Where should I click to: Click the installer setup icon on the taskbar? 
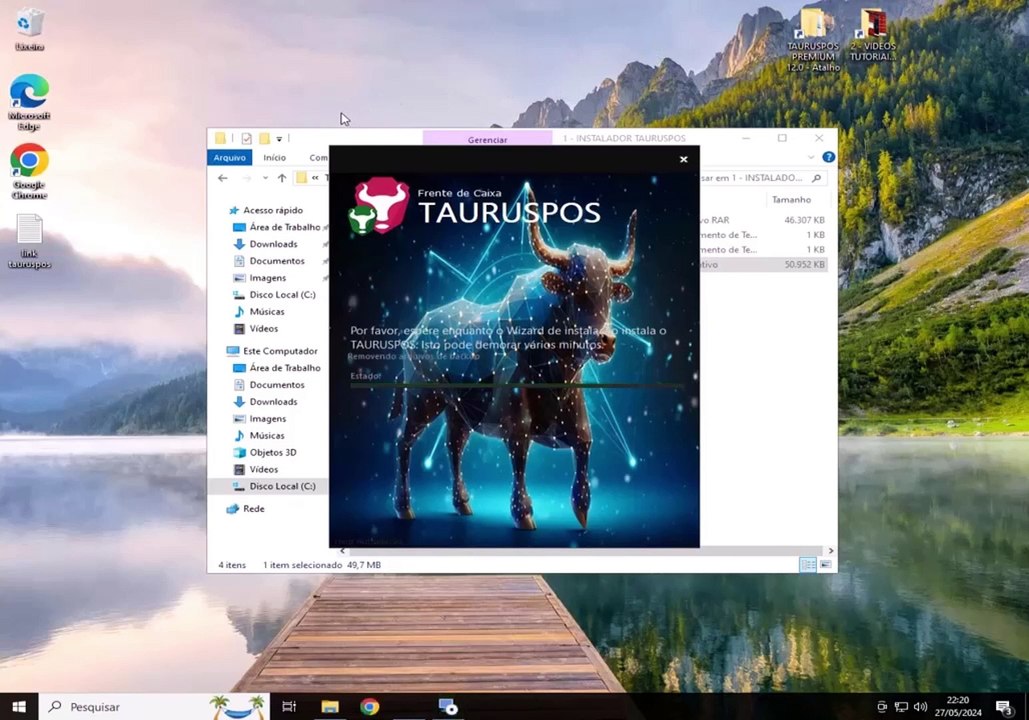pyautogui.click(x=448, y=706)
